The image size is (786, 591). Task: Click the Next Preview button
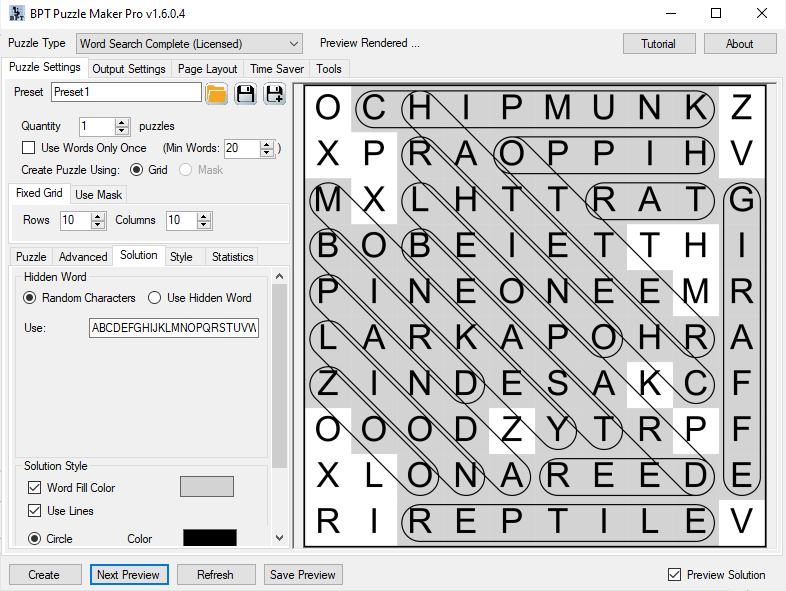[x=129, y=574]
